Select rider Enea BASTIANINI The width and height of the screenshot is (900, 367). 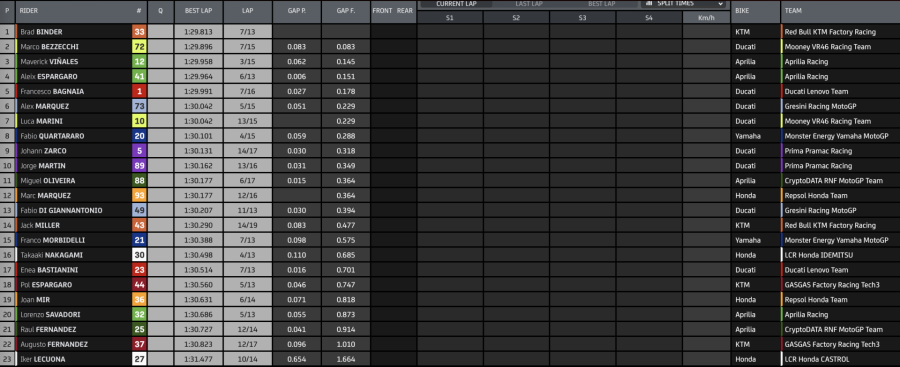coord(49,270)
